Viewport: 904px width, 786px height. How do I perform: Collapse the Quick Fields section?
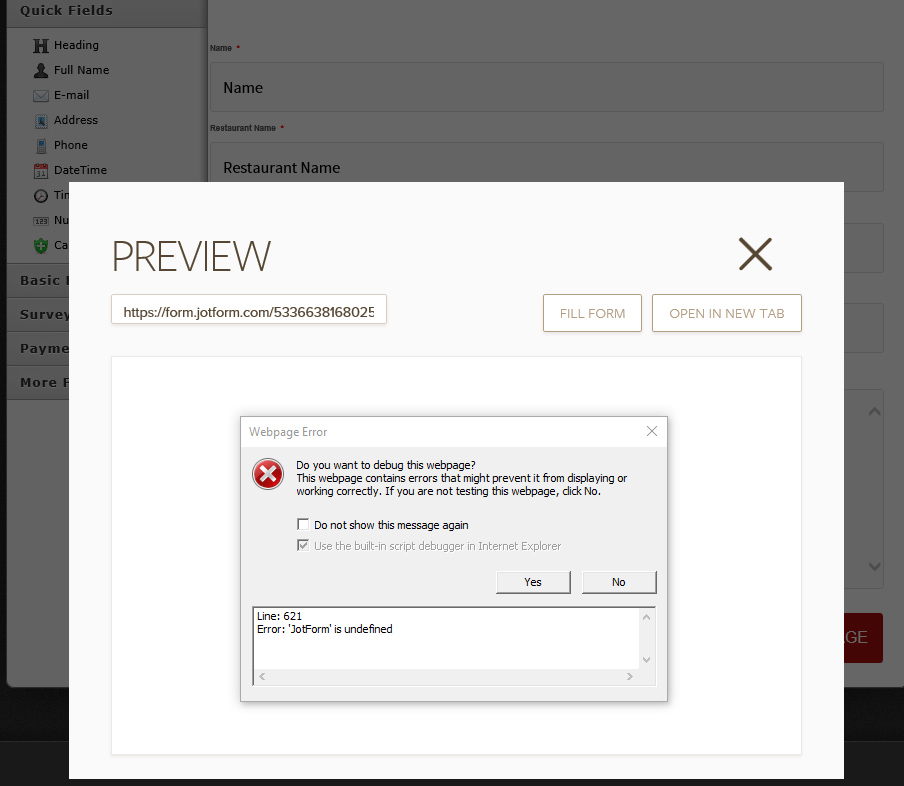click(66, 11)
